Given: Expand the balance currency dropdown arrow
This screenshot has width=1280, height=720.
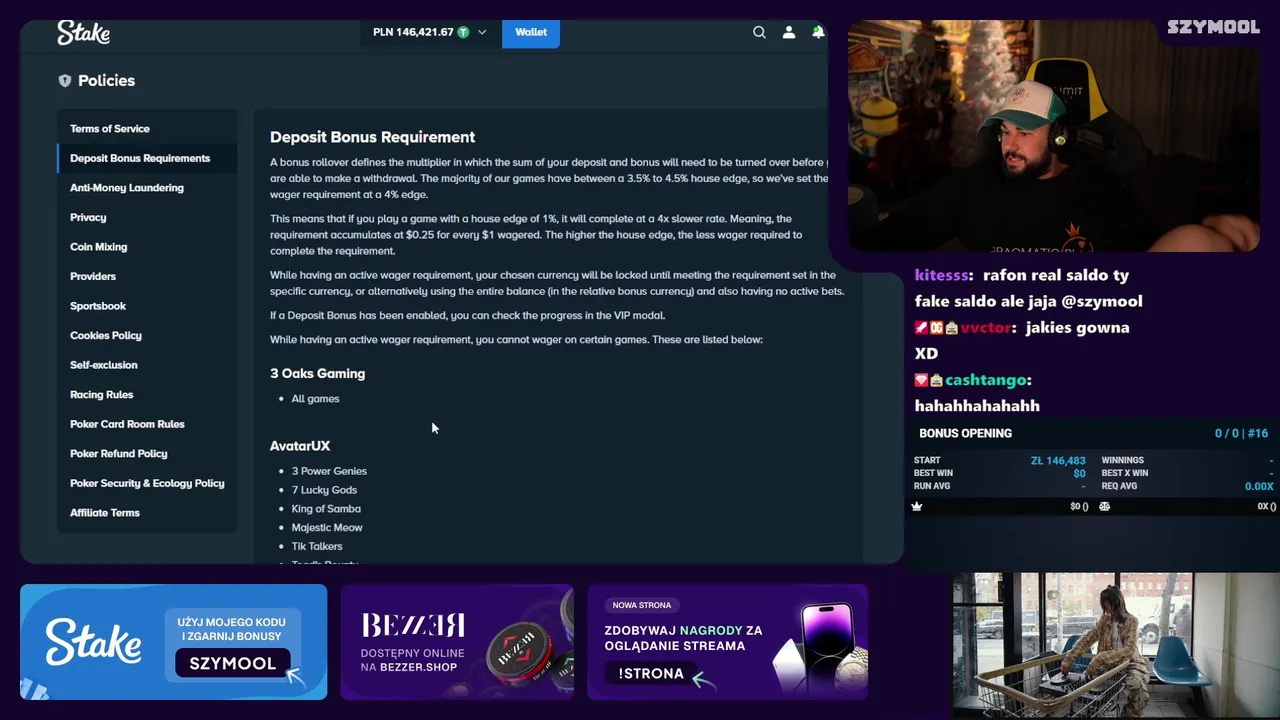Looking at the screenshot, I should tap(482, 32).
